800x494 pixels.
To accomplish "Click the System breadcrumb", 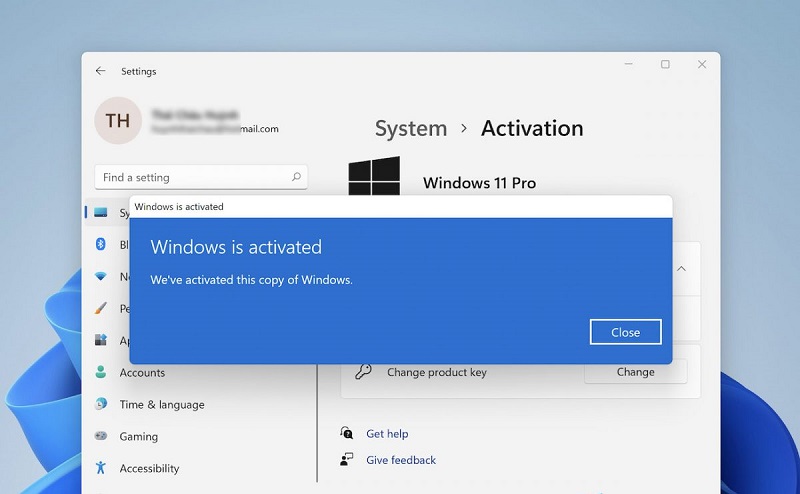I will 411,128.
